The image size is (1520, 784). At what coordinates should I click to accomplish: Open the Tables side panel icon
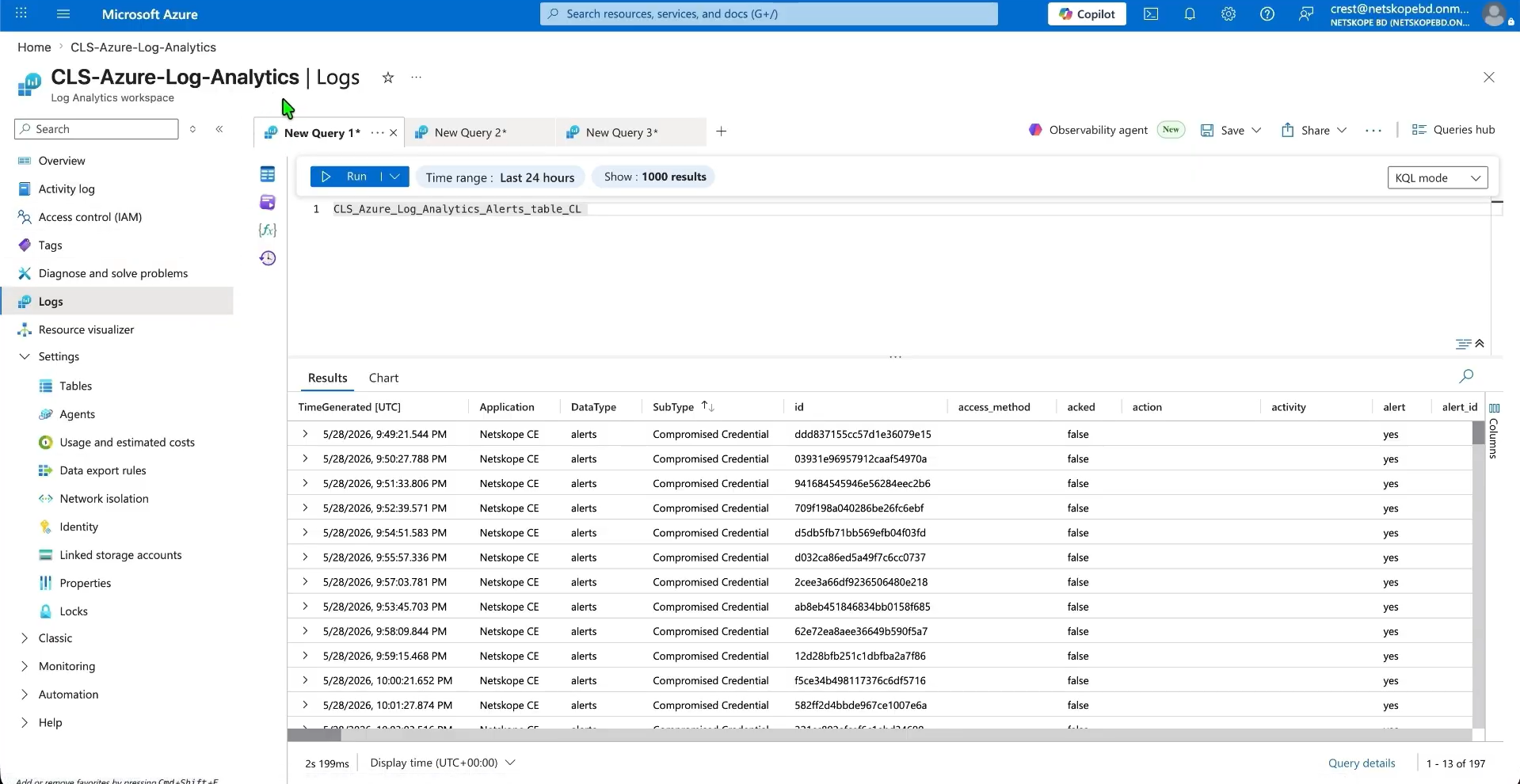tap(268, 174)
